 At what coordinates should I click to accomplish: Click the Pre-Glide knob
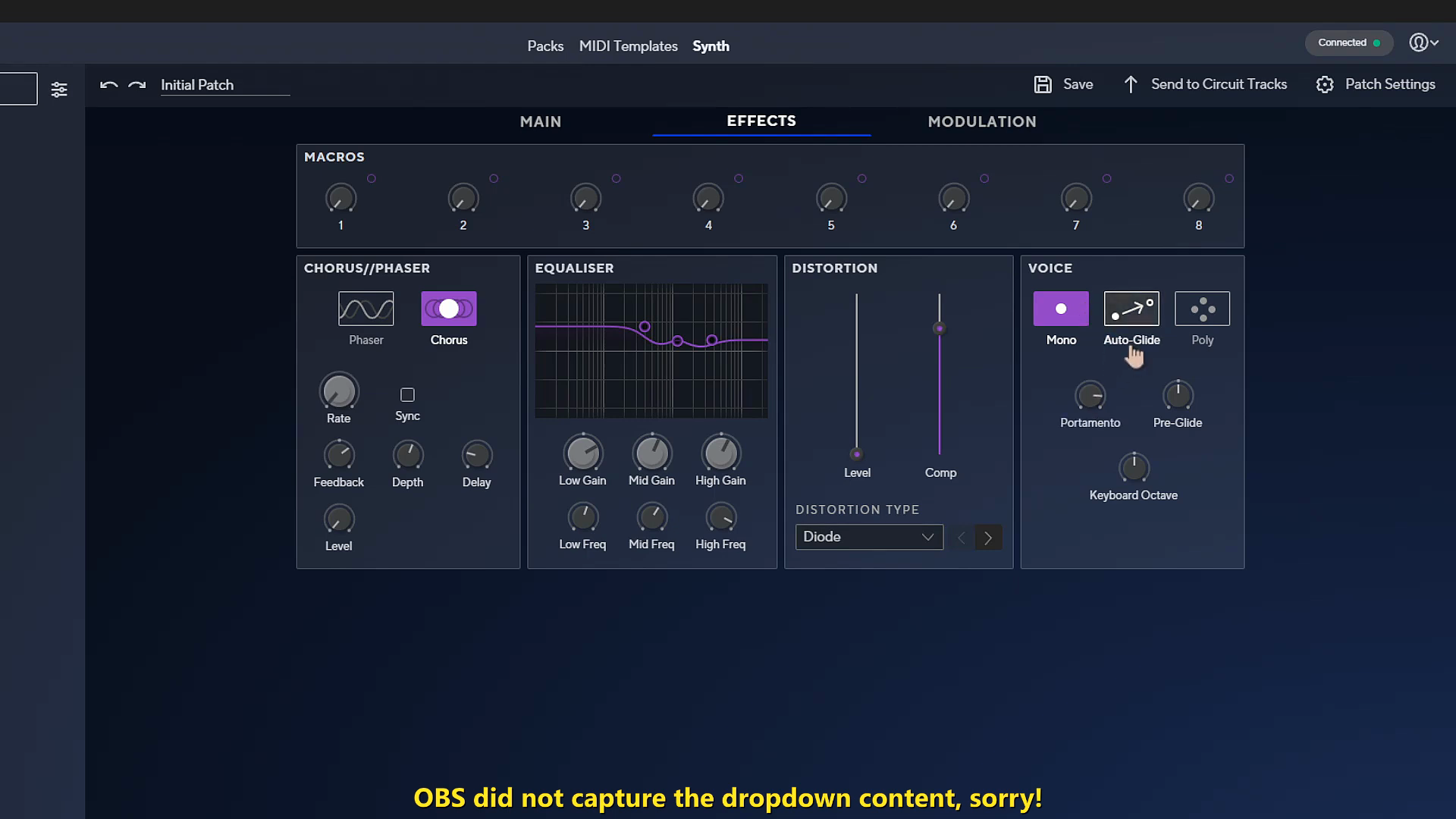(1178, 396)
